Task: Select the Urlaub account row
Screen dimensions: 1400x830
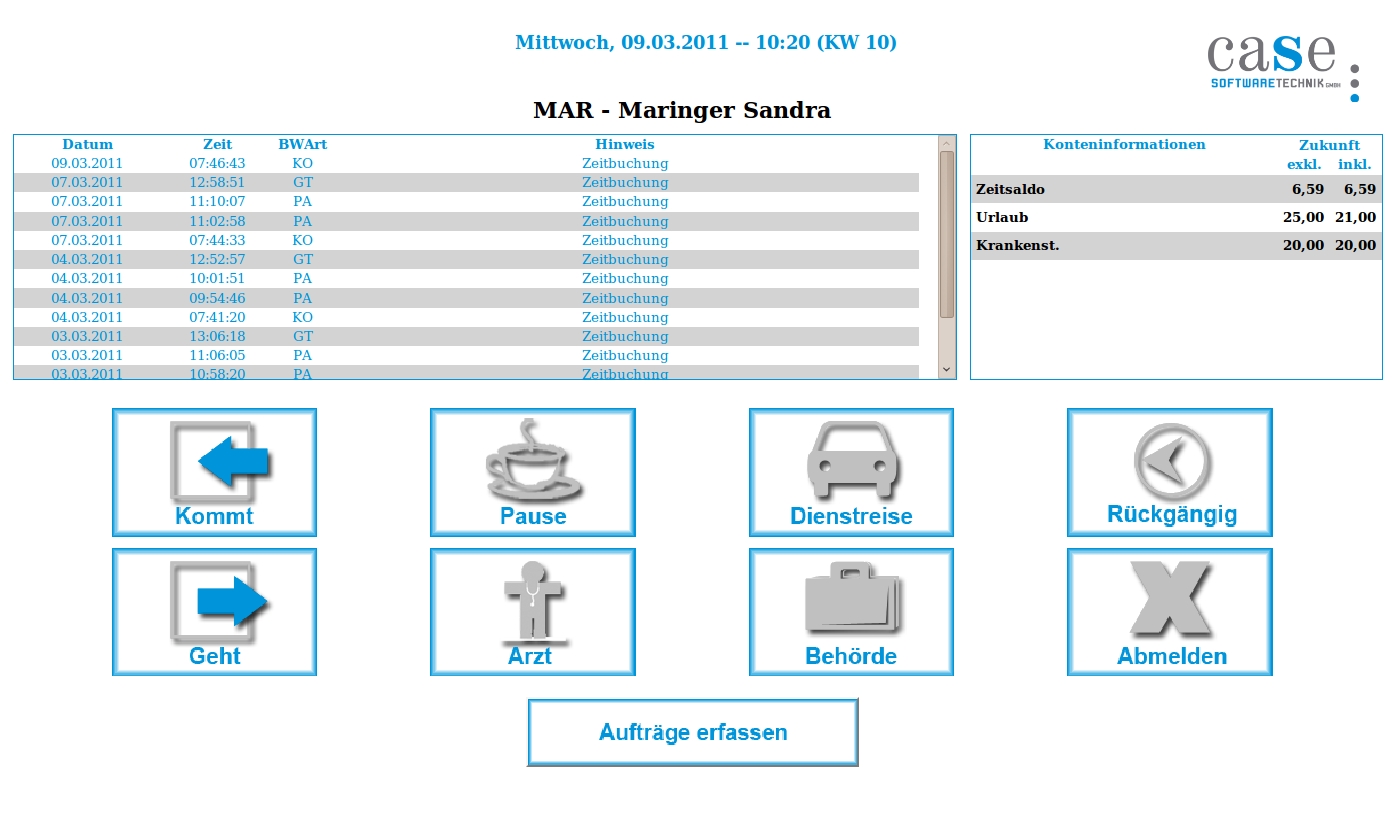Action: pyautogui.click(x=1176, y=217)
